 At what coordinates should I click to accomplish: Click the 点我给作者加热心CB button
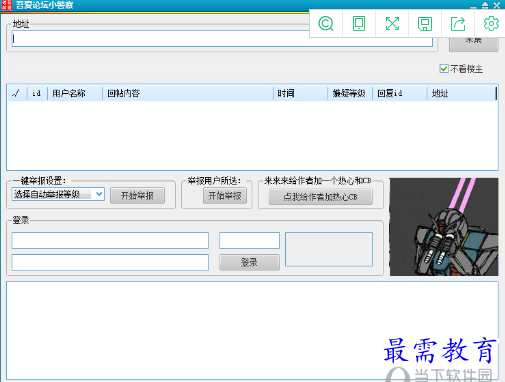pyautogui.click(x=321, y=197)
